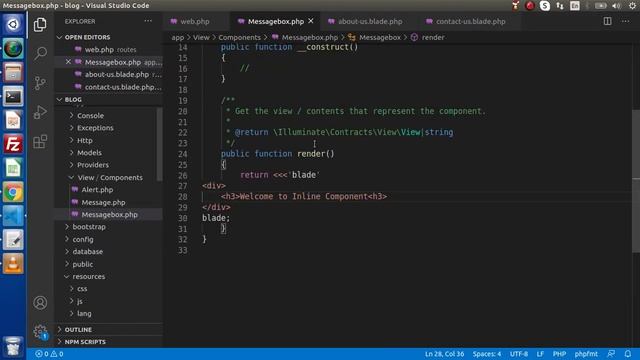Viewport: 640px width, 360px height.
Task: Switch to the web.php tab
Action: tap(195, 21)
